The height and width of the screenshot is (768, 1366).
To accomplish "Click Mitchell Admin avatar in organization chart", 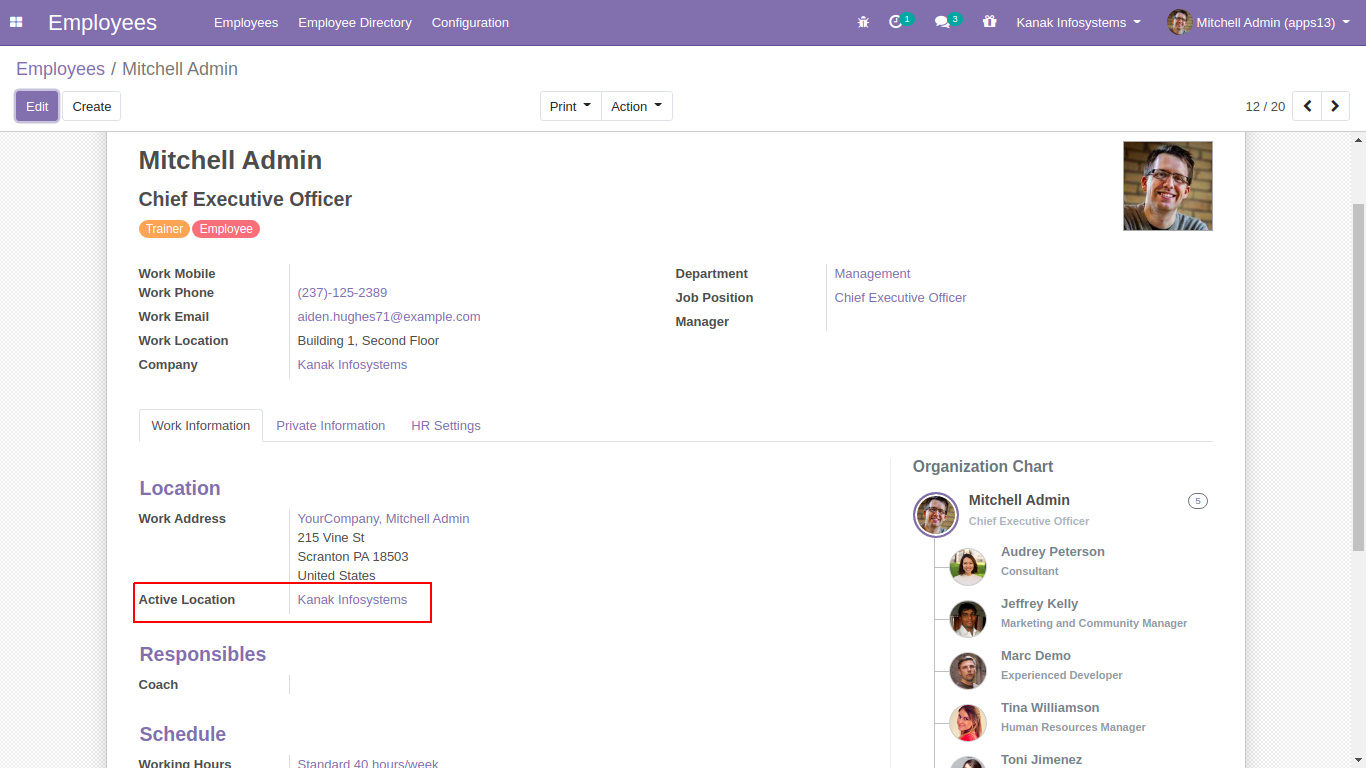I will click(x=936, y=515).
